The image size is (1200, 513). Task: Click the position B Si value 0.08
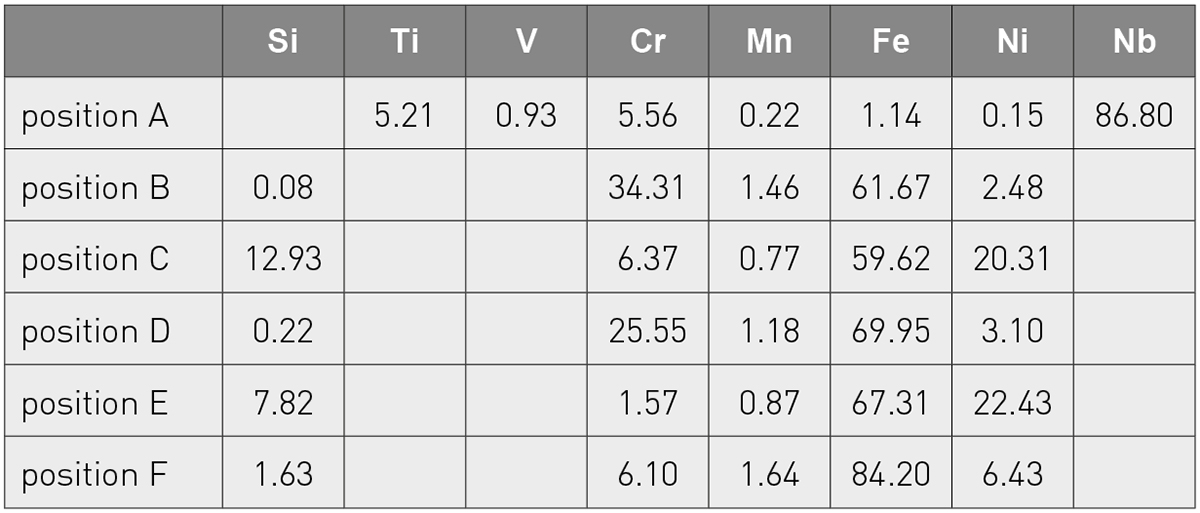[283, 186]
